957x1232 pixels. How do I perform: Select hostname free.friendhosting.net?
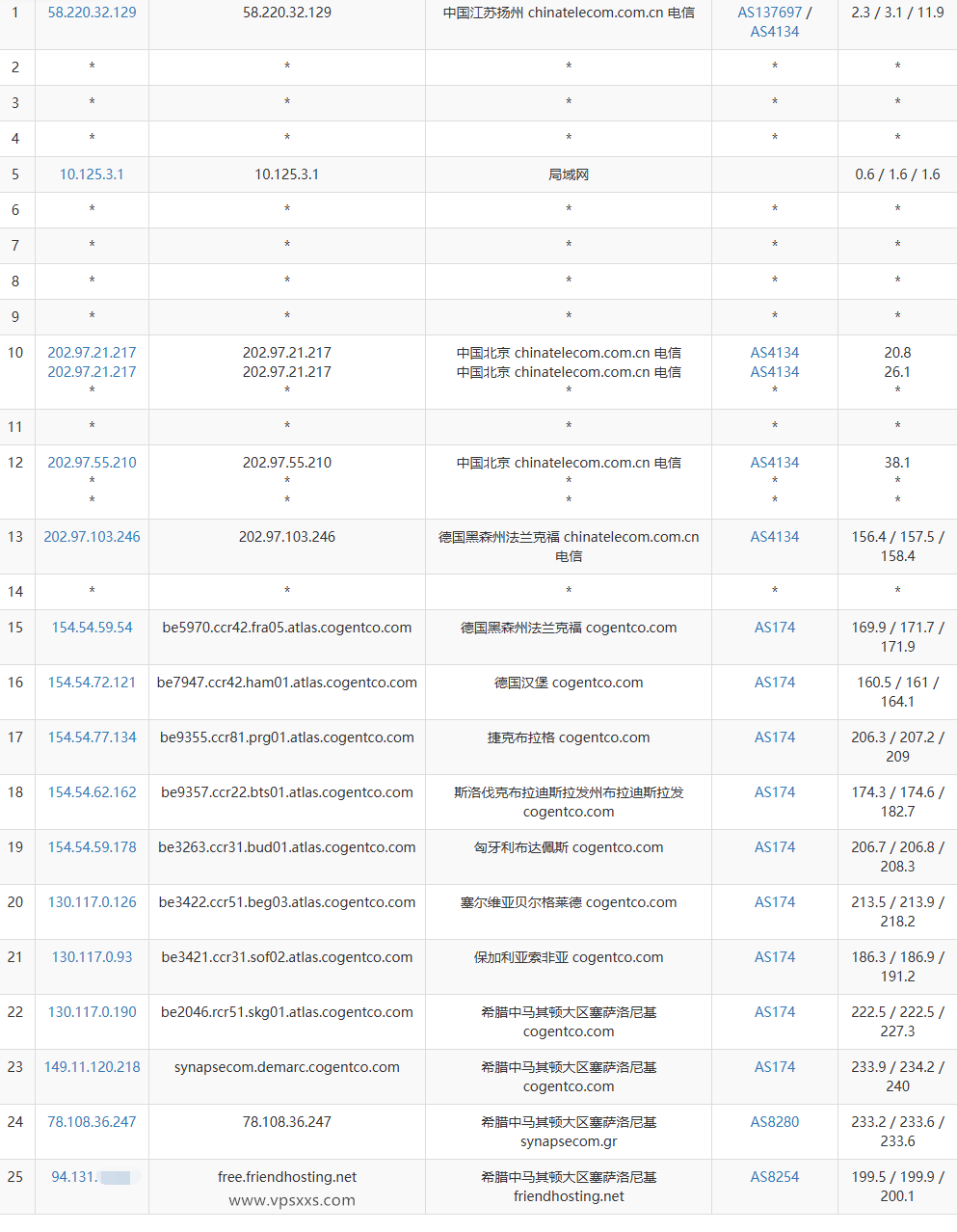pos(287,1177)
